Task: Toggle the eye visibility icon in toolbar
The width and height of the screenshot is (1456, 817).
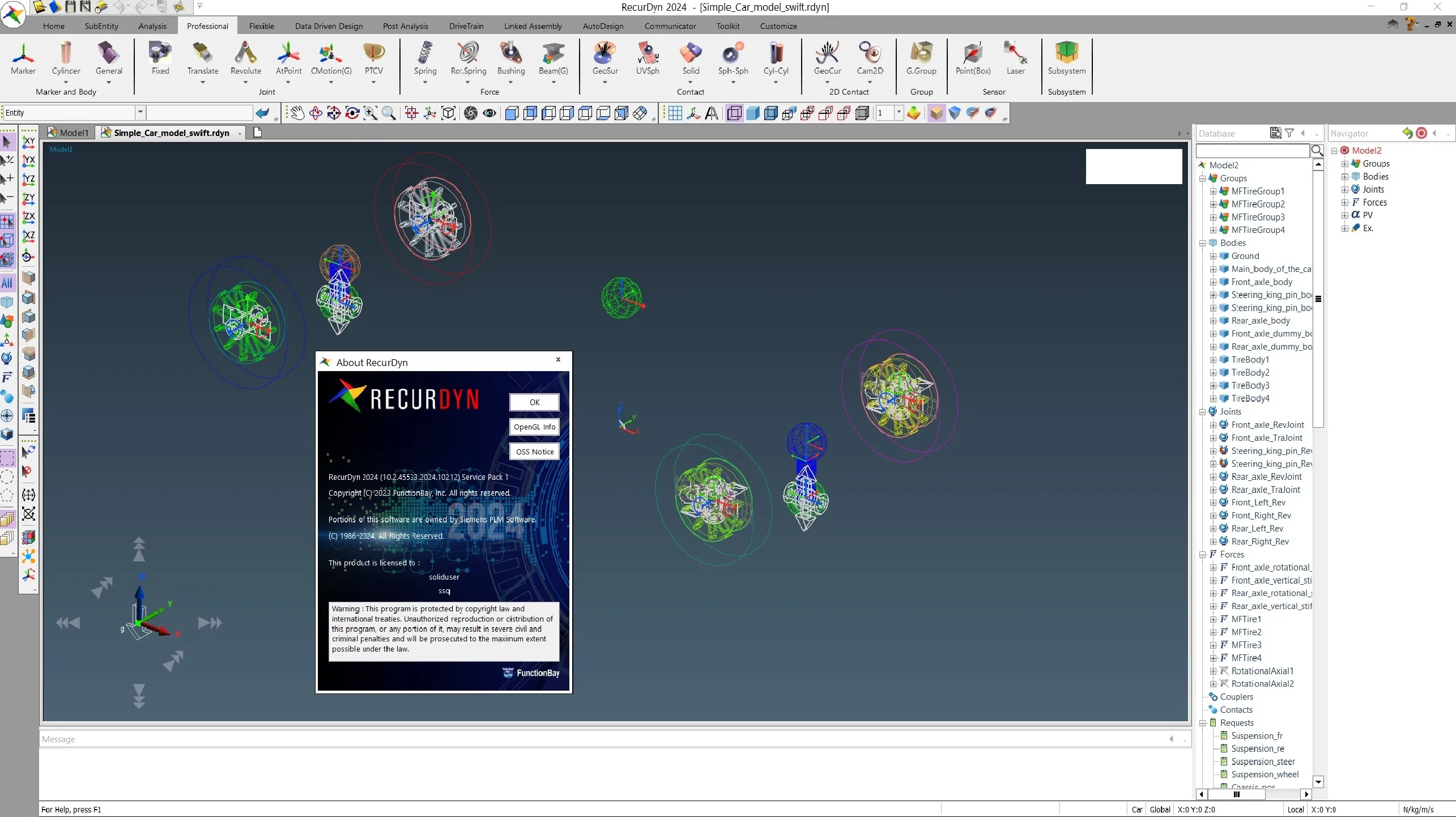Action: (x=489, y=113)
